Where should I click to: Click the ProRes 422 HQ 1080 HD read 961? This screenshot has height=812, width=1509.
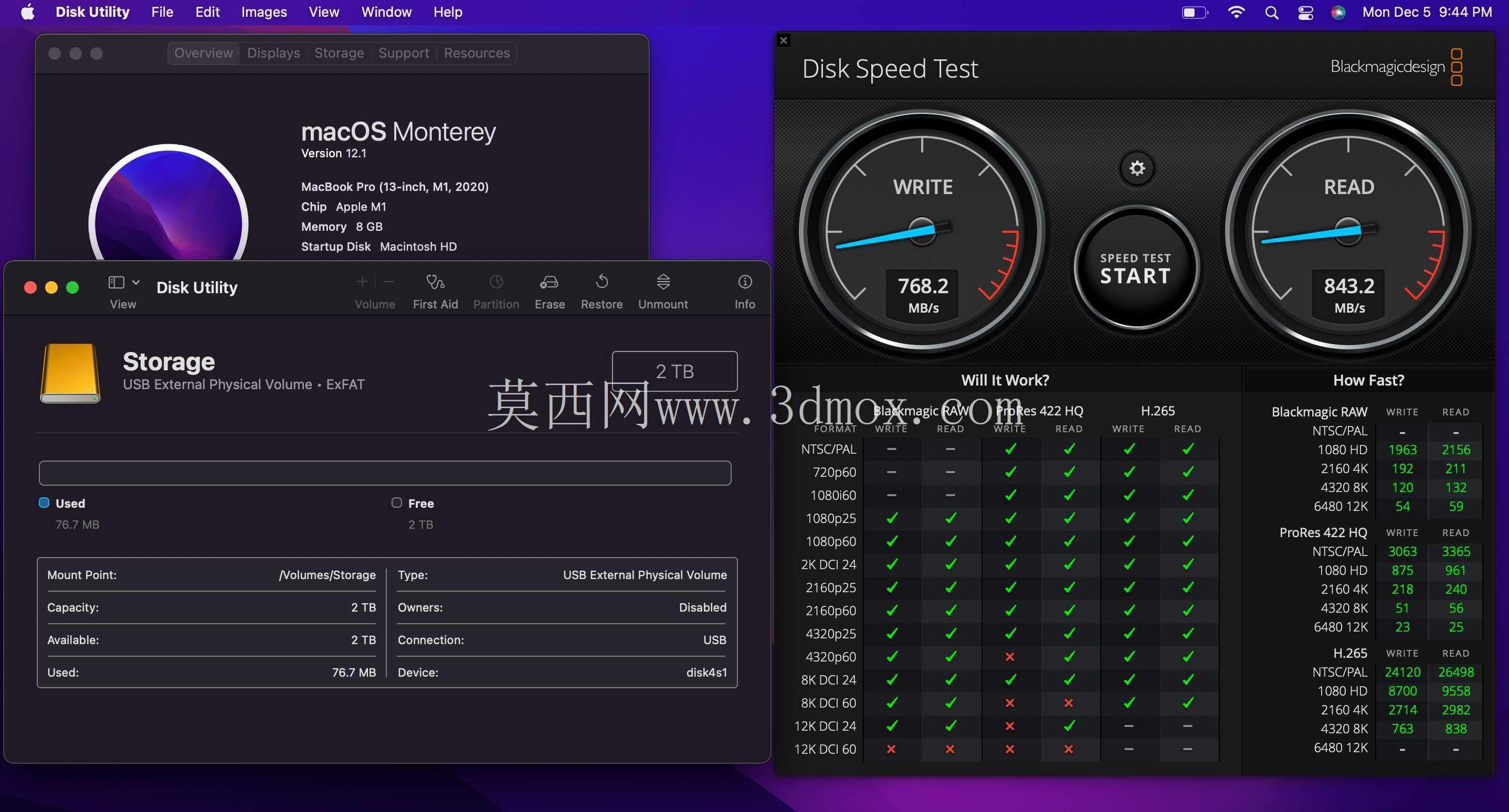(x=1455, y=570)
